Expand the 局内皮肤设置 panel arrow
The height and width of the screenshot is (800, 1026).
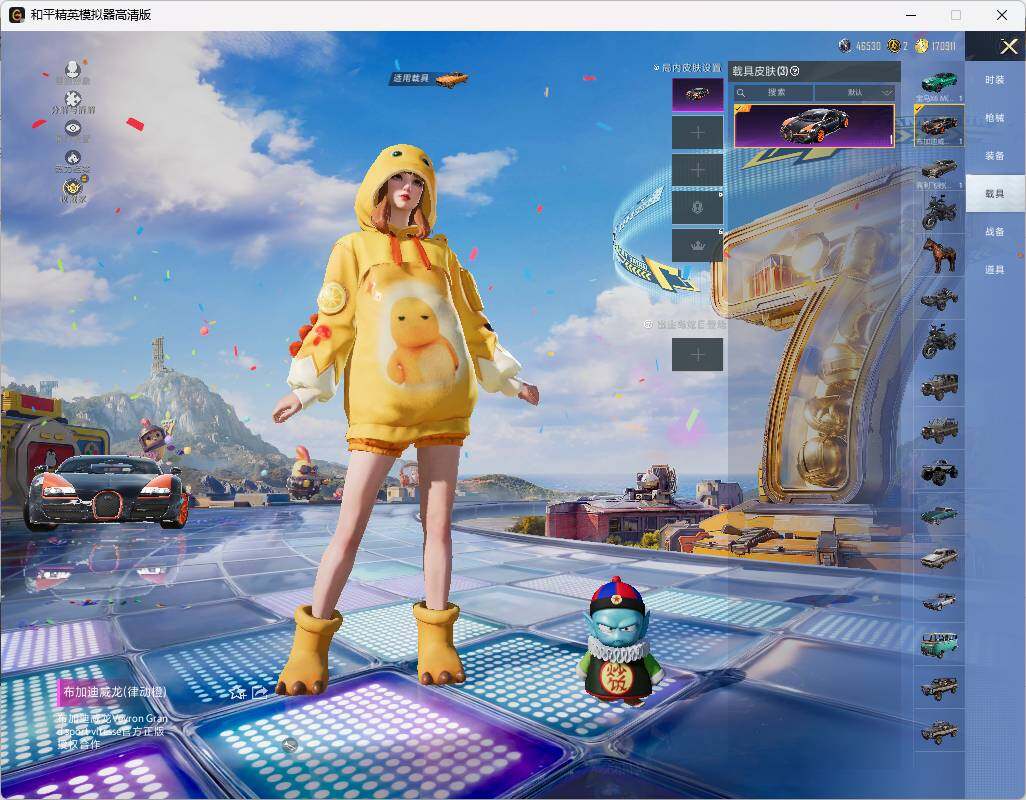pyautogui.click(x=656, y=67)
